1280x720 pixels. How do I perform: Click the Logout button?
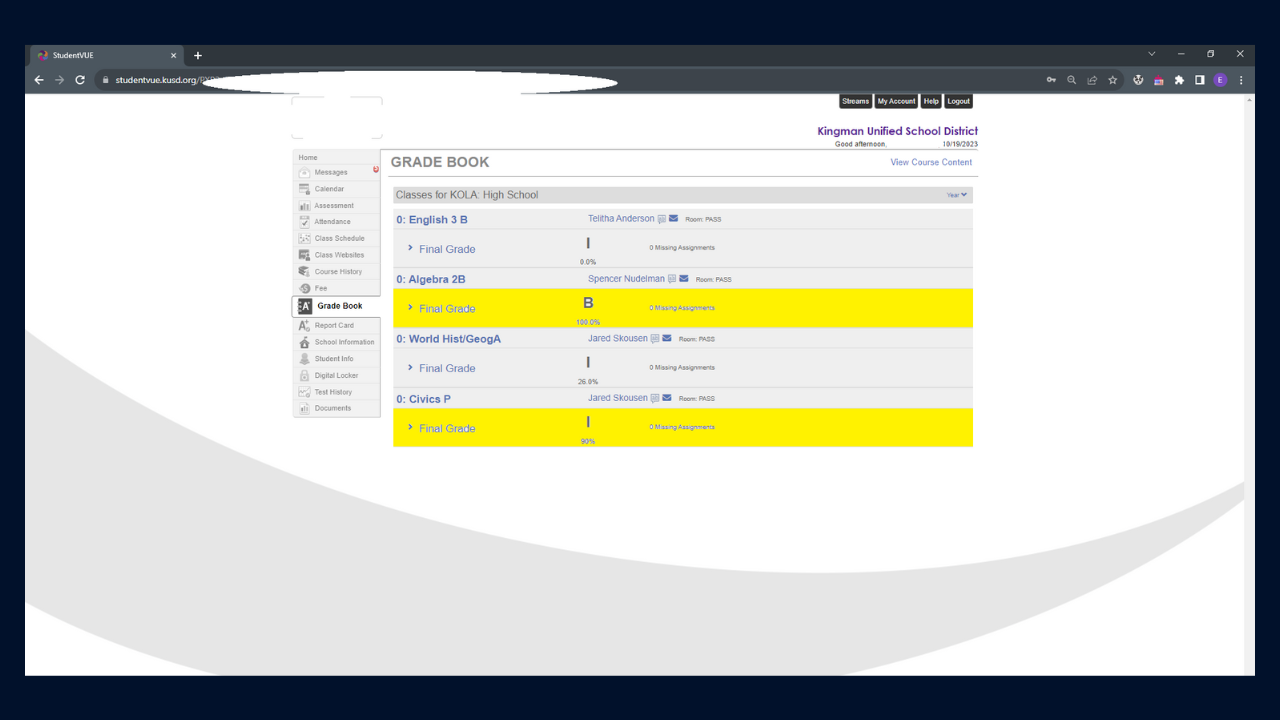click(x=958, y=101)
